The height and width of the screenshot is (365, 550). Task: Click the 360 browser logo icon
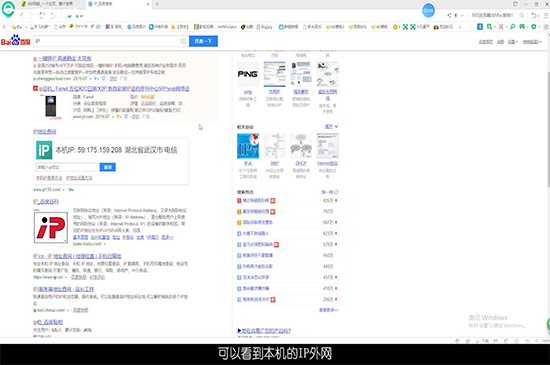pyautogui.click(x=8, y=9)
